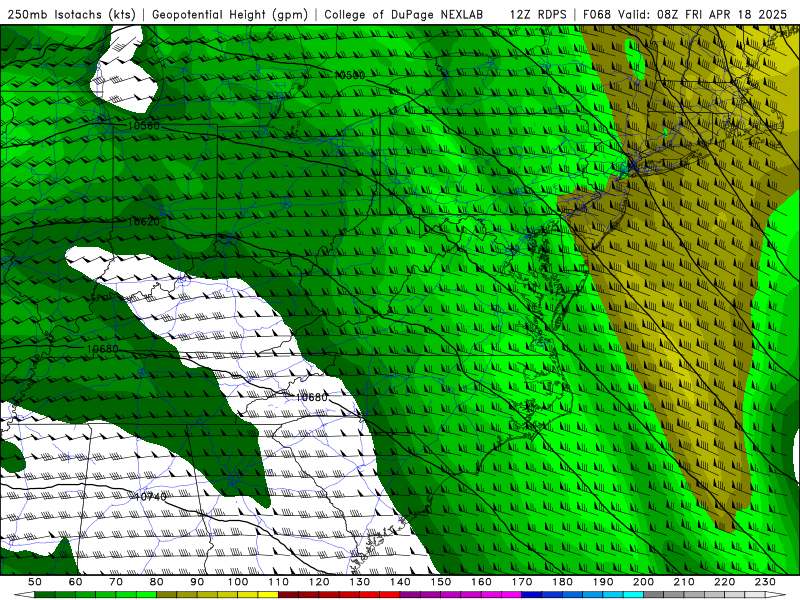This screenshot has height=600, width=800.
Task: Click the 220 value on the color scale
Action: (x=725, y=582)
